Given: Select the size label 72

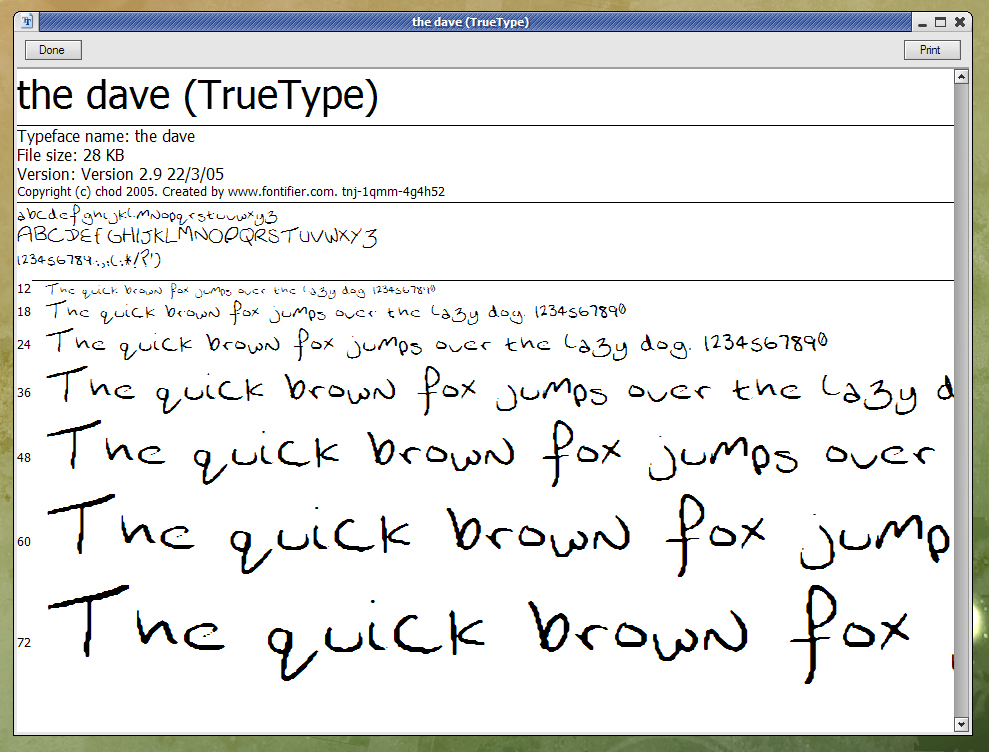Looking at the screenshot, I should click(x=24, y=643).
